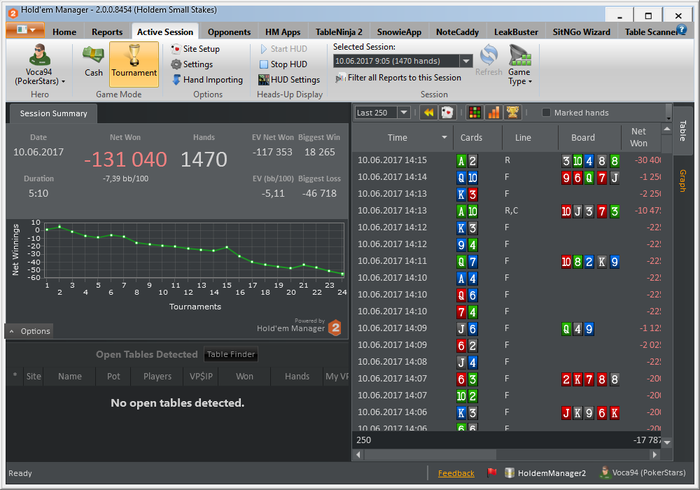Click horizontal scrollbar left arrow

[x=358, y=454]
